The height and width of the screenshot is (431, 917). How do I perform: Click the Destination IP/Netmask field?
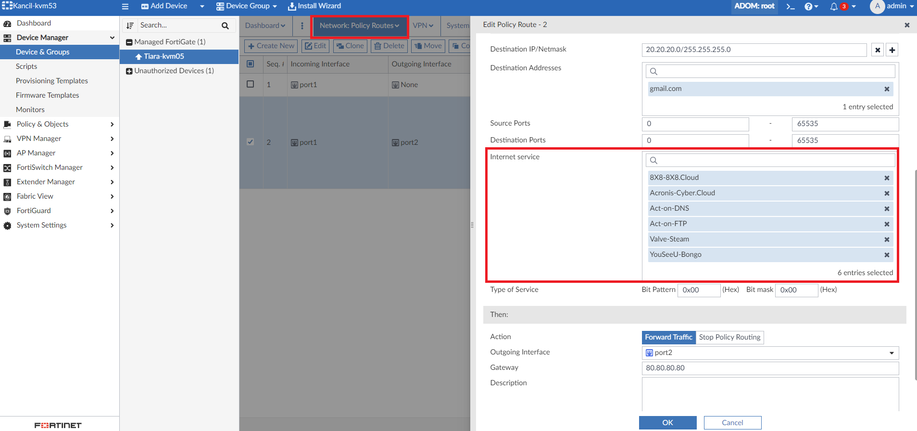click(754, 50)
